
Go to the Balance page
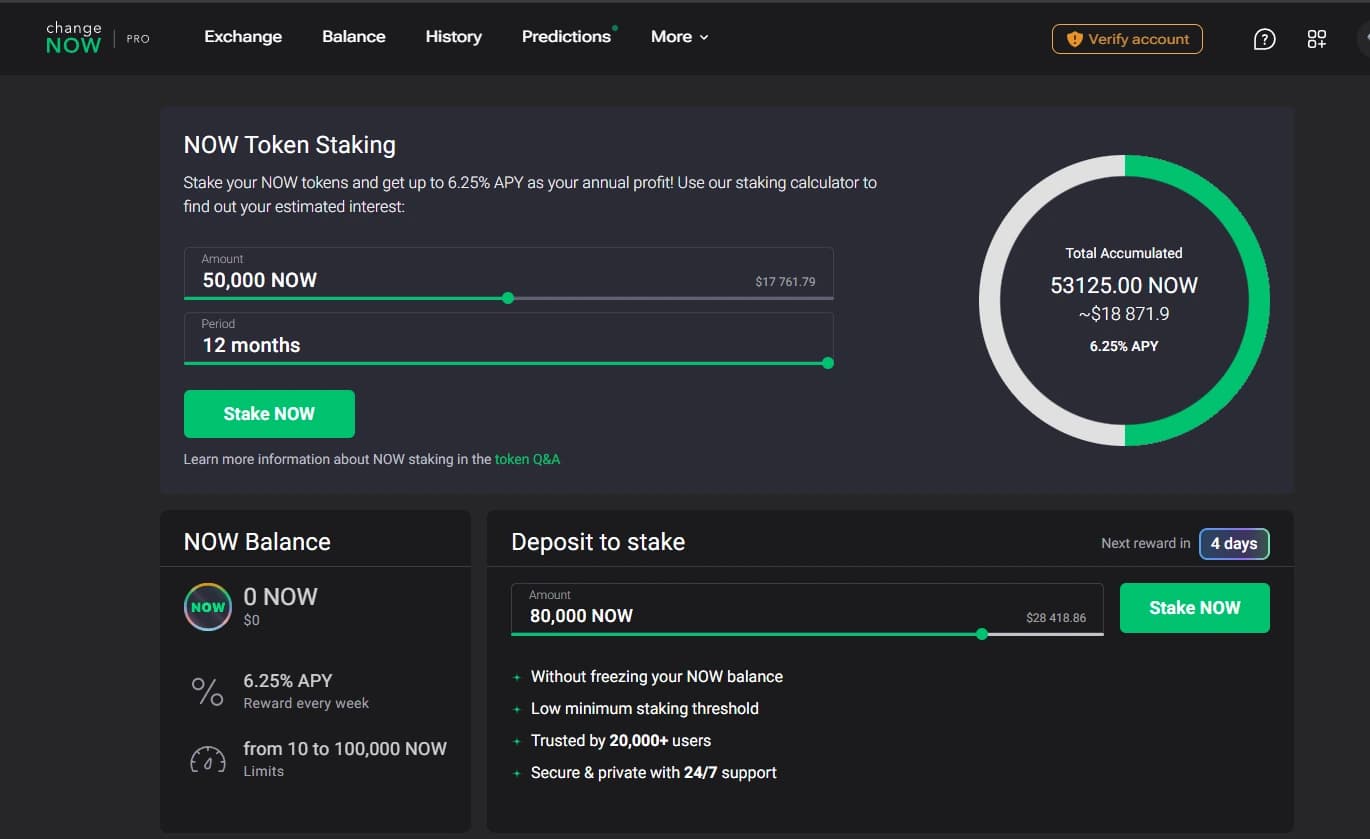tap(354, 37)
